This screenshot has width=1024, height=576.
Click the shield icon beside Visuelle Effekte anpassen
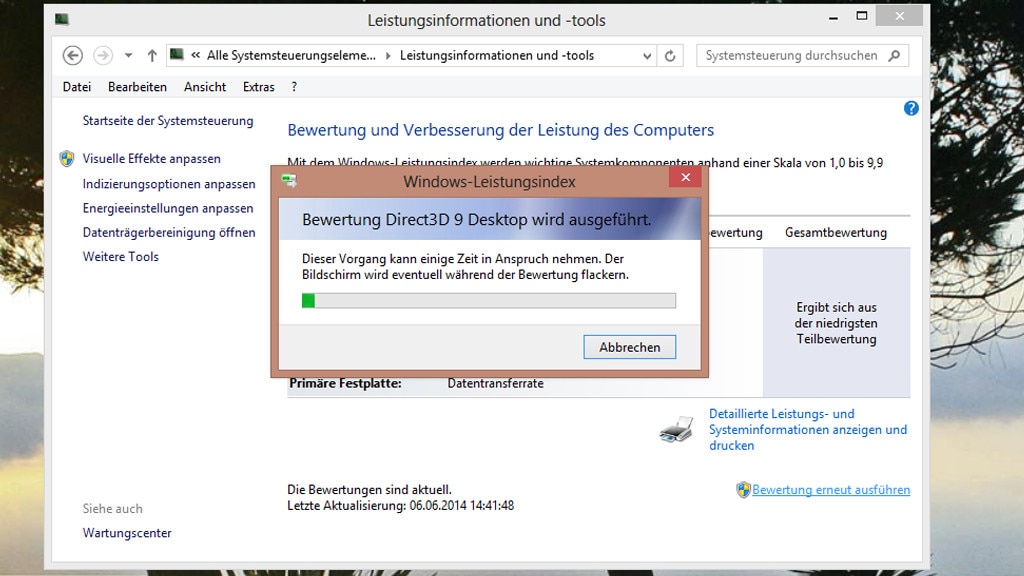pyautogui.click(x=66, y=158)
